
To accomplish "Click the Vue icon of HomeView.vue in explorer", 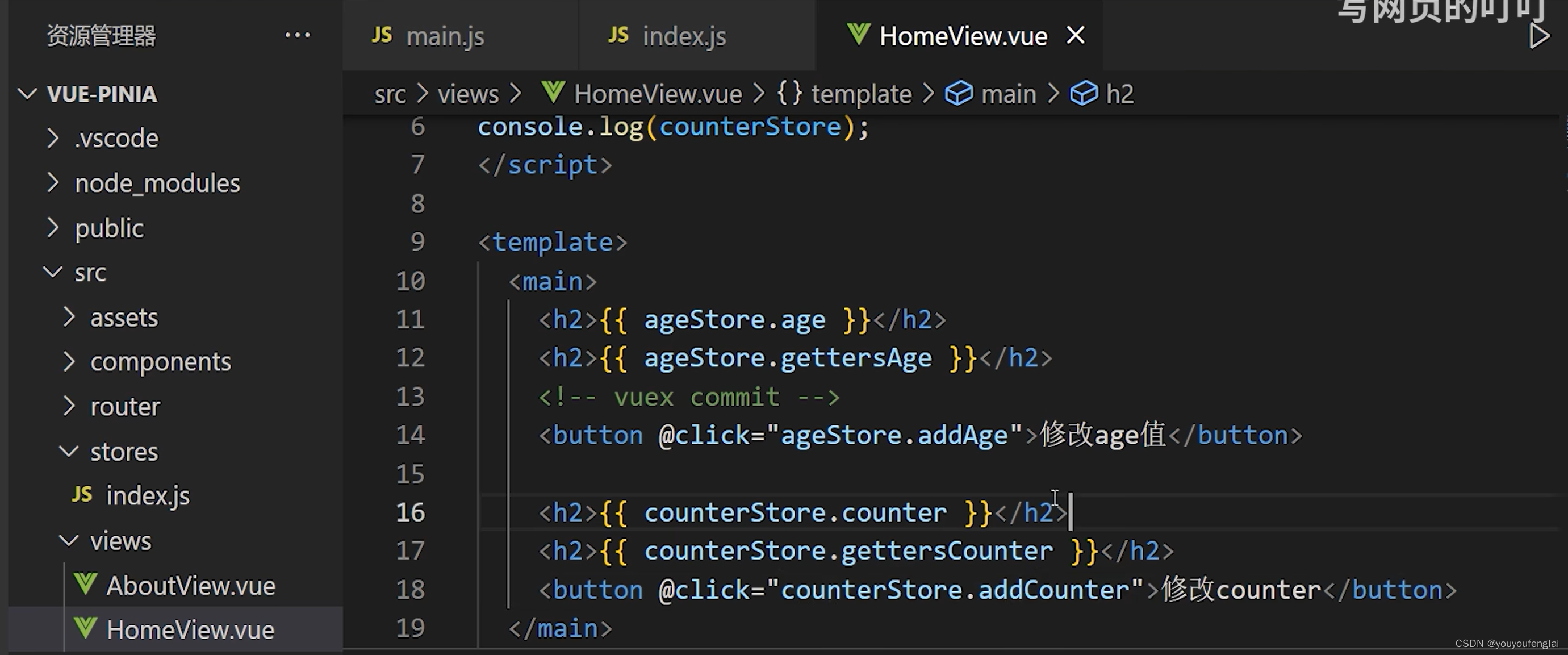I will coord(85,628).
